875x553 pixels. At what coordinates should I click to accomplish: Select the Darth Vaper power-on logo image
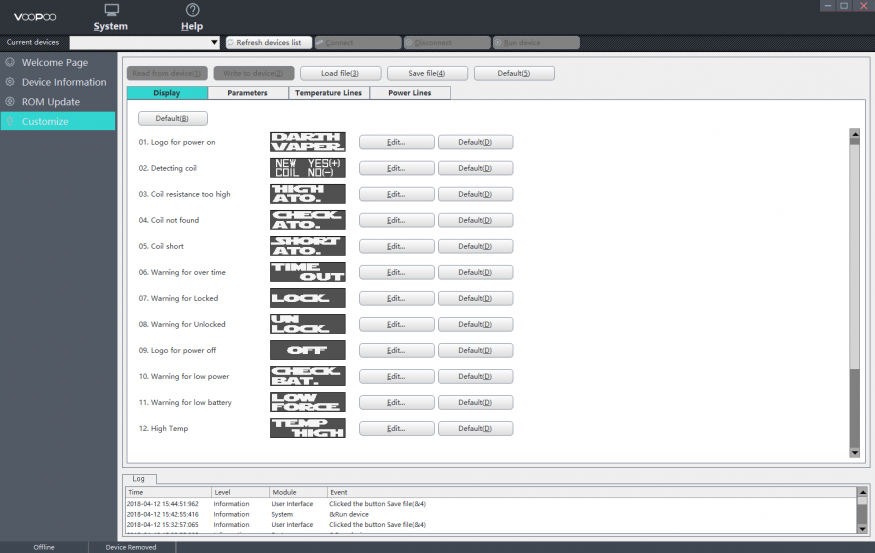307,142
